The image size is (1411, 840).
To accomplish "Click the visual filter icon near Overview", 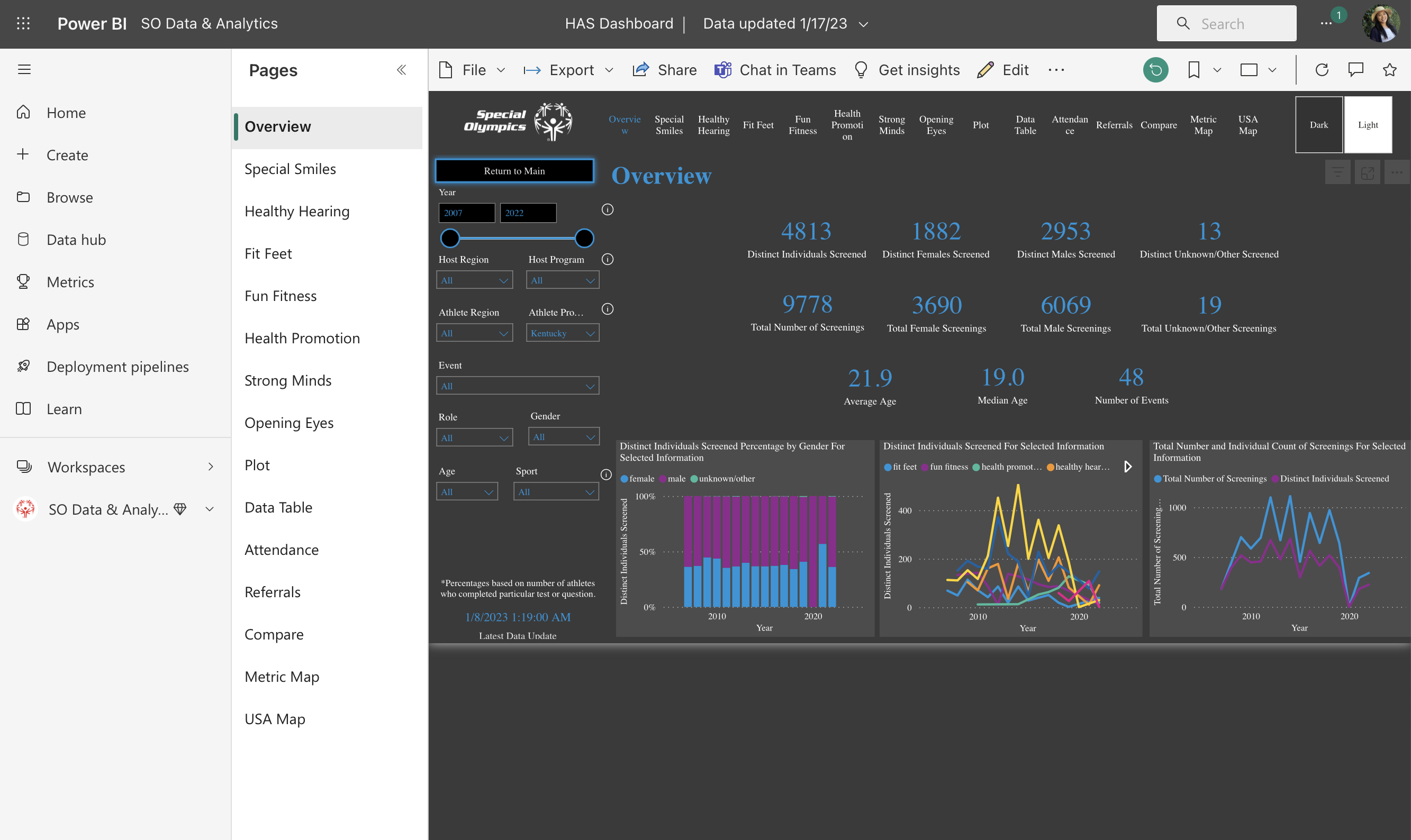I will pyautogui.click(x=1337, y=172).
